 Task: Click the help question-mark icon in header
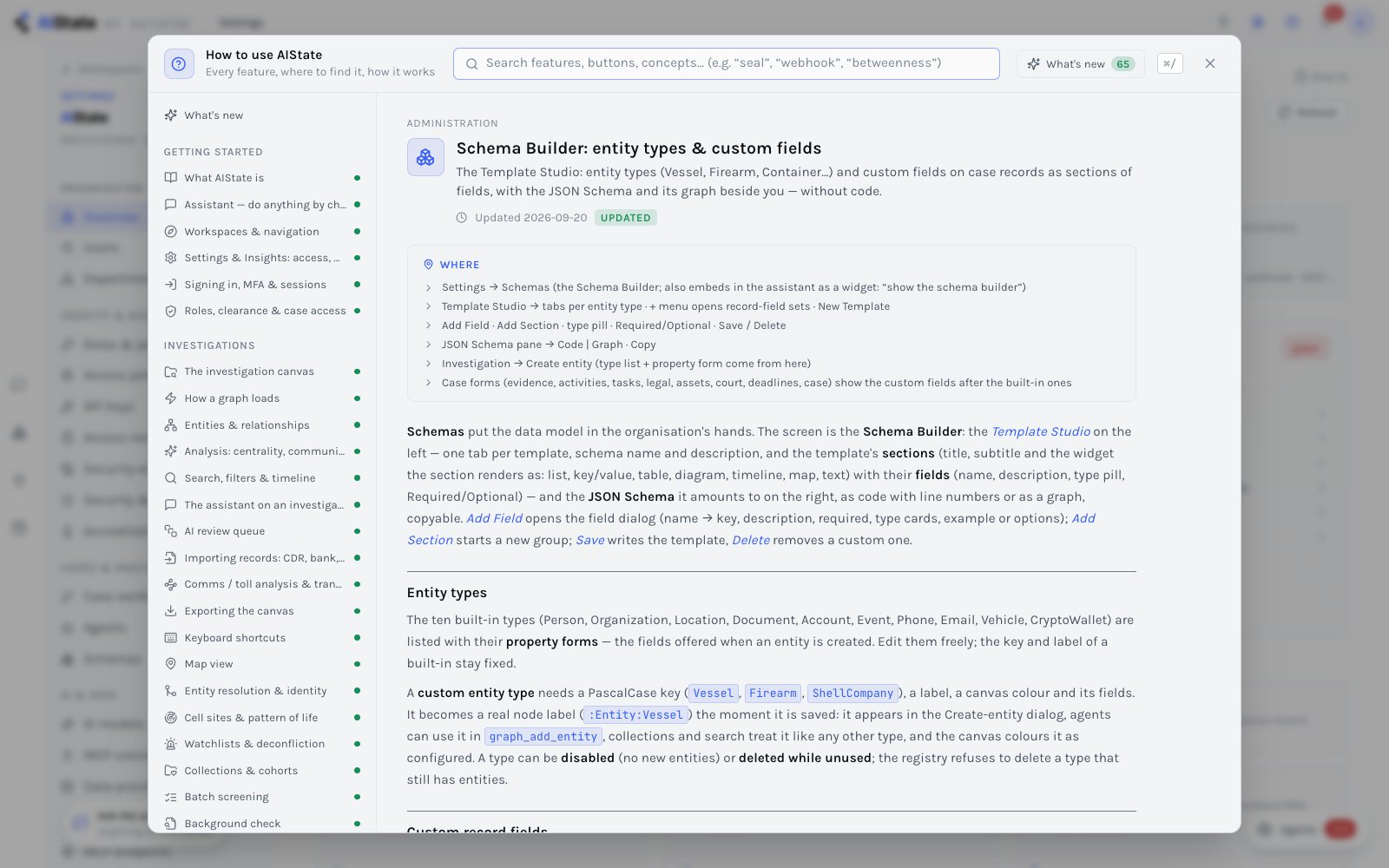click(179, 63)
